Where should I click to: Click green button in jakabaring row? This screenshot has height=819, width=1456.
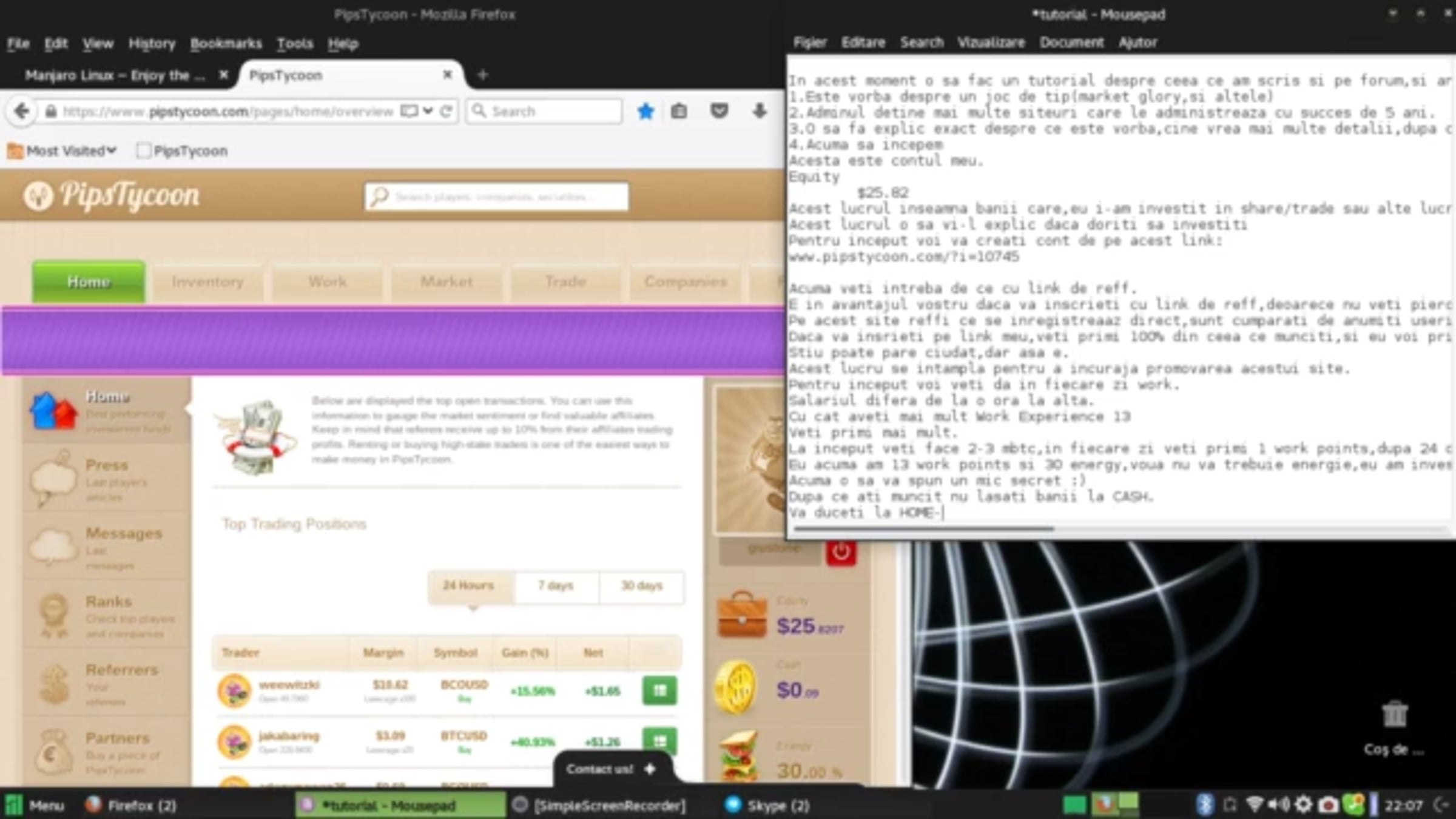pyautogui.click(x=659, y=741)
